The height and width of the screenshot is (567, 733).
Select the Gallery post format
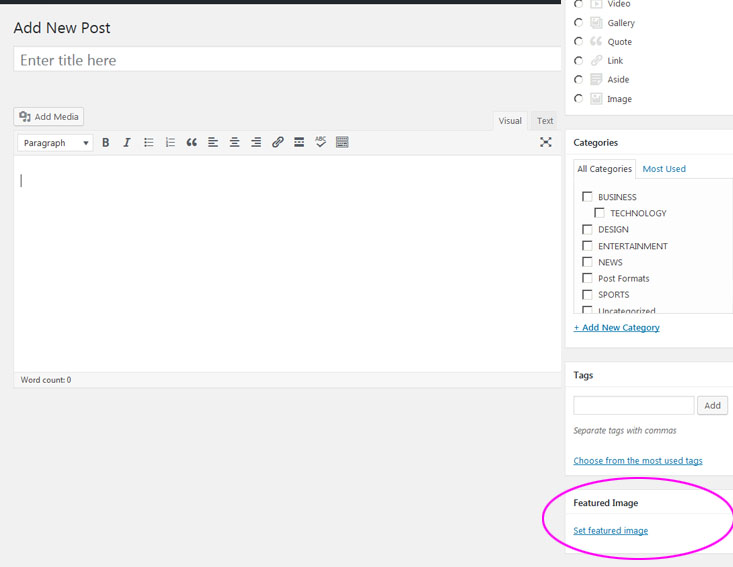click(x=578, y=22)
